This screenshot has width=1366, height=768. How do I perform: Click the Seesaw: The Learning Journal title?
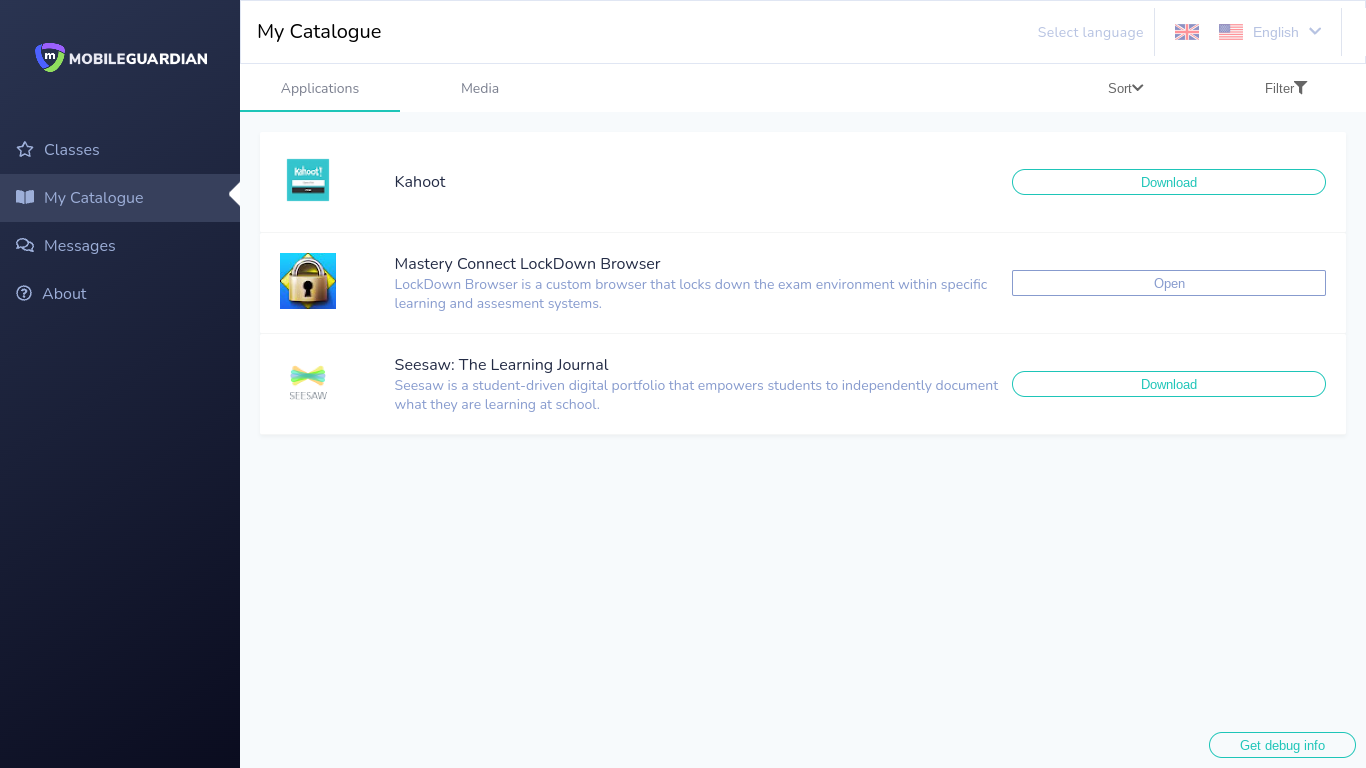click(x=501, y=365)
